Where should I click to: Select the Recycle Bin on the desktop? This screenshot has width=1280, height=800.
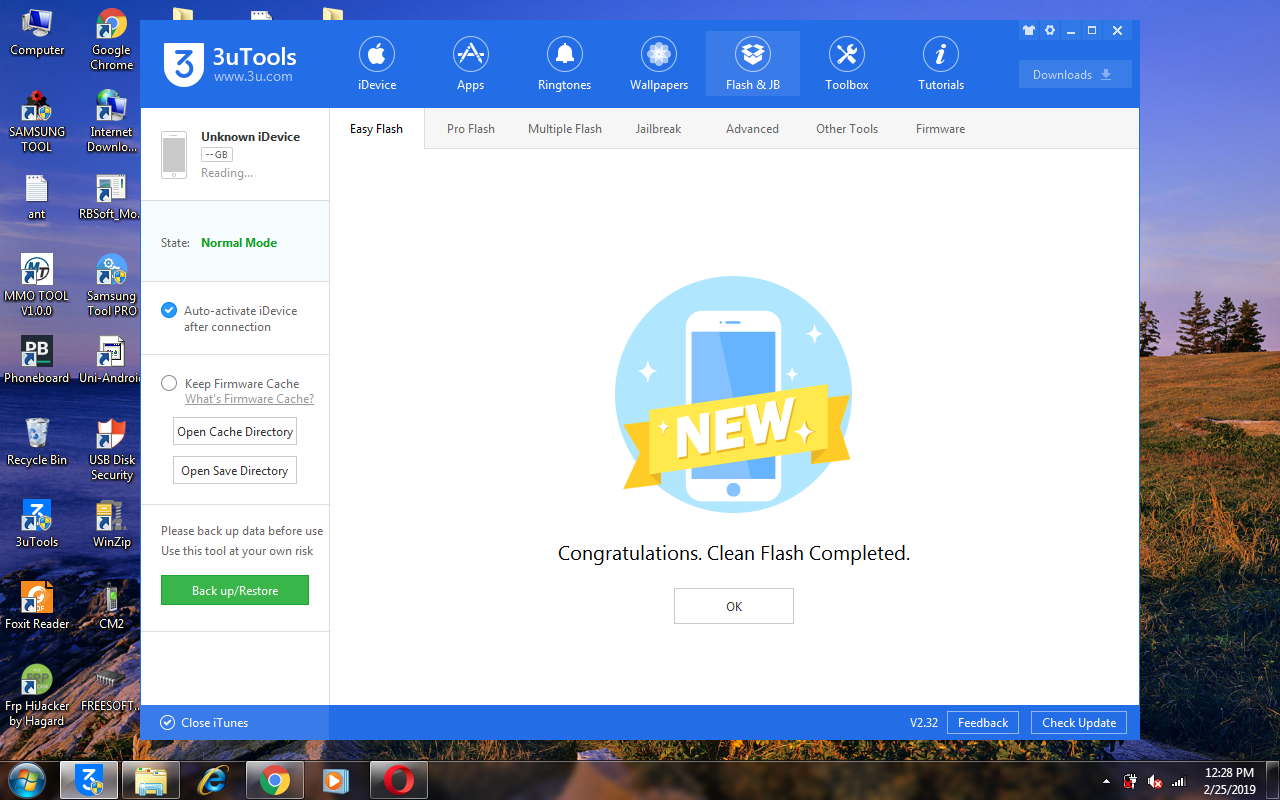pos(37,442)
